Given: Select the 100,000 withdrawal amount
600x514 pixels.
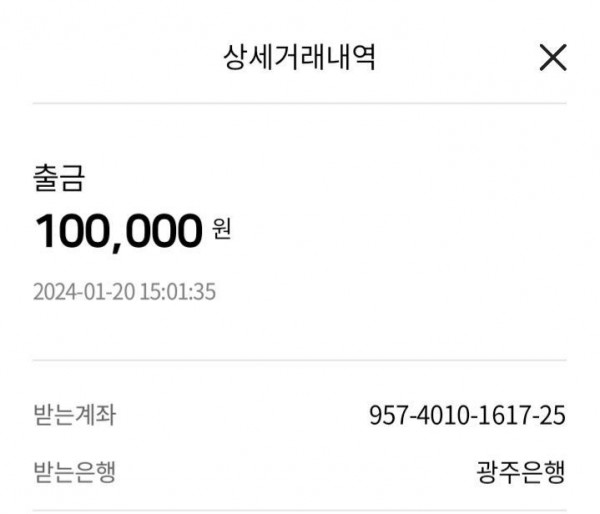Looking at the screenshot, I should (119, 231).
